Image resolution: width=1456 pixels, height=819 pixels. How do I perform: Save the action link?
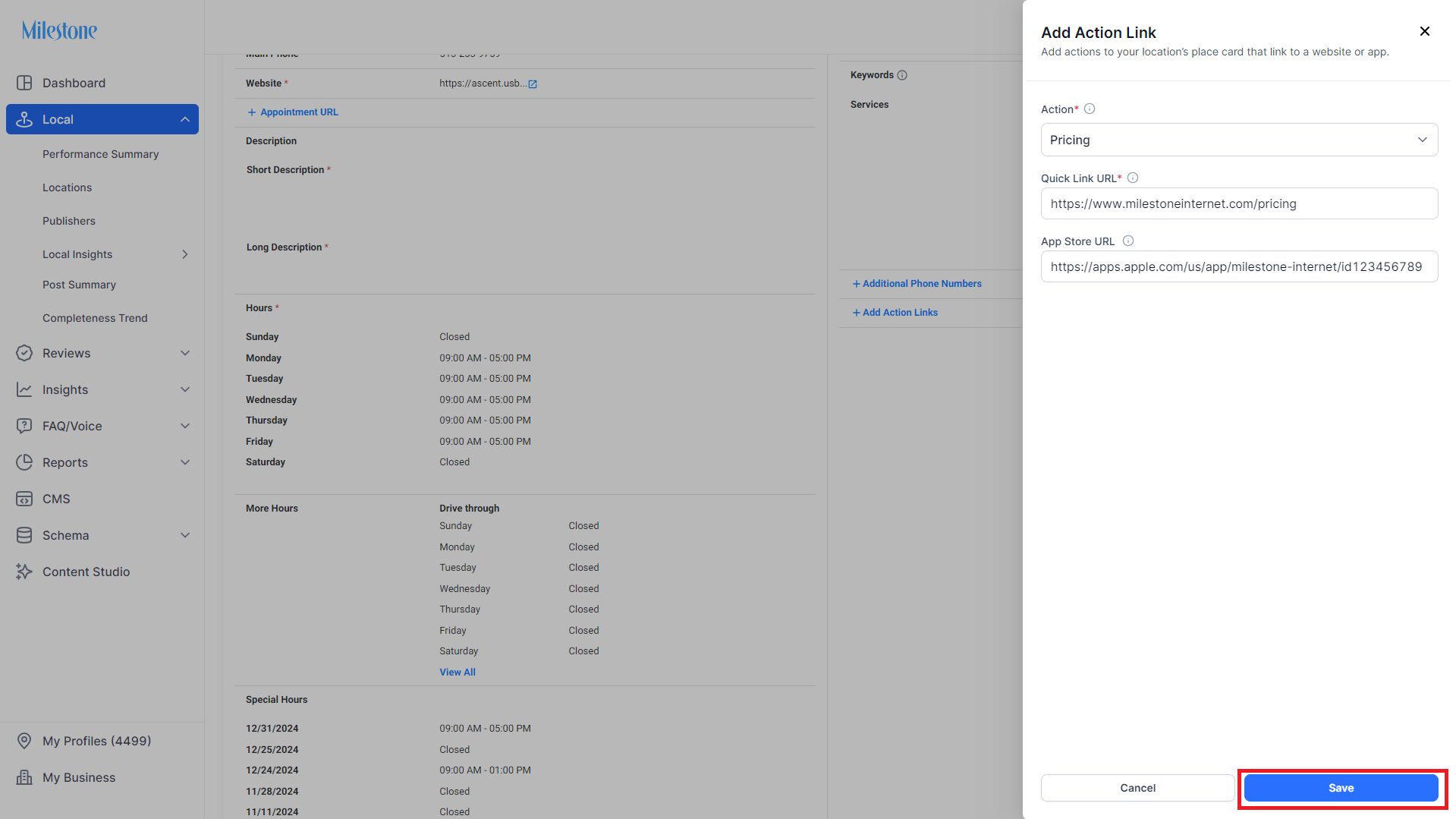pyautogui.click(x=1341, y=788)
